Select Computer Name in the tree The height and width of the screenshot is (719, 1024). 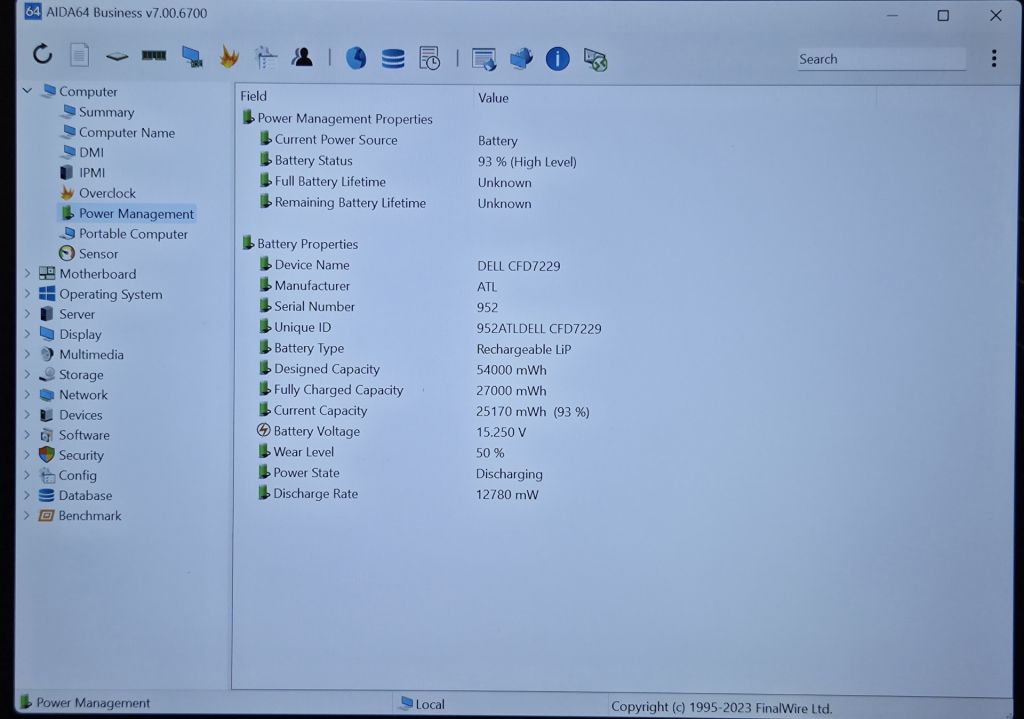127,133
